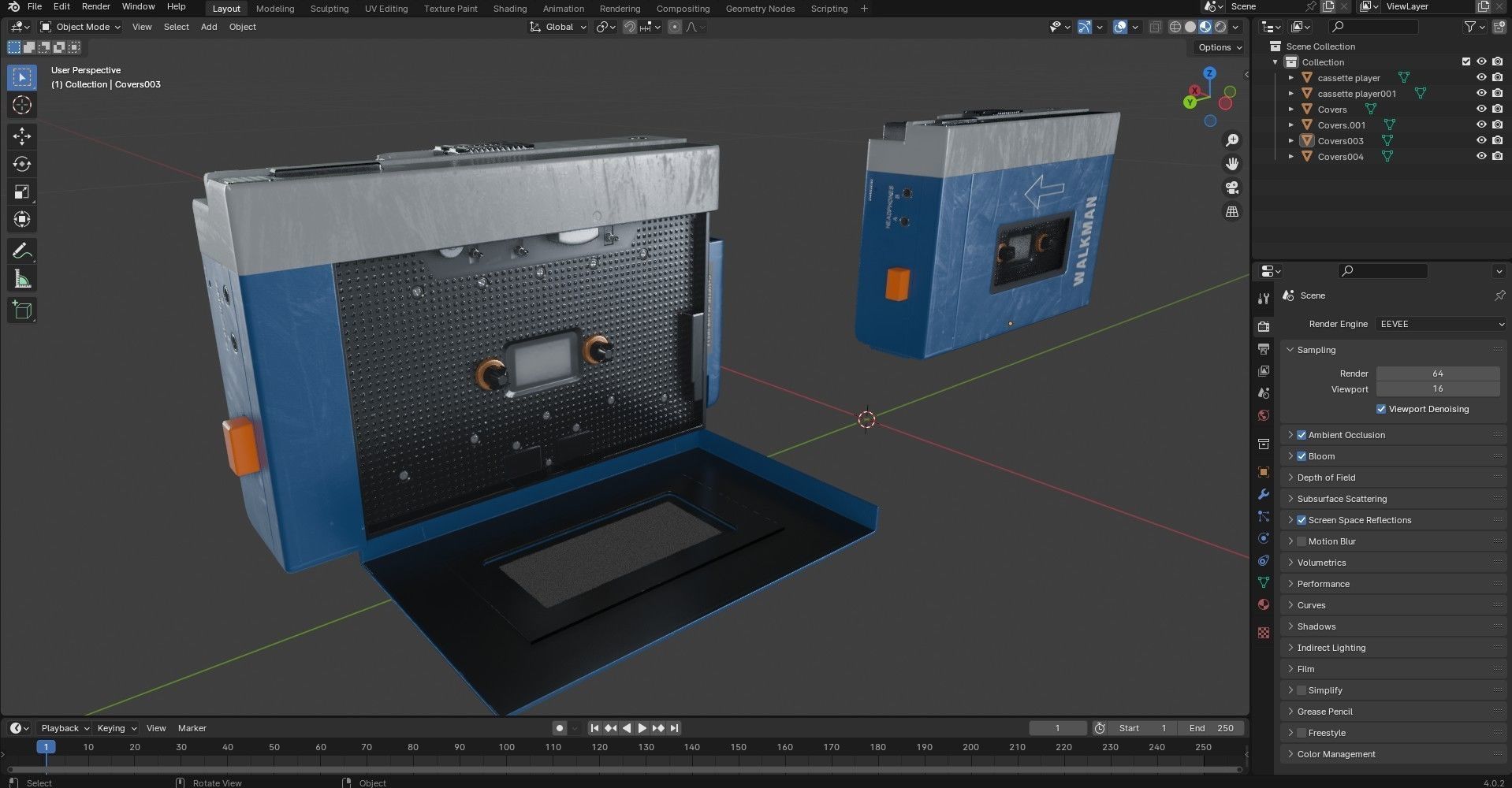Switch to wireframe viewport shading
Screen dimensions: 1512x788
(x=1175, y=27)
